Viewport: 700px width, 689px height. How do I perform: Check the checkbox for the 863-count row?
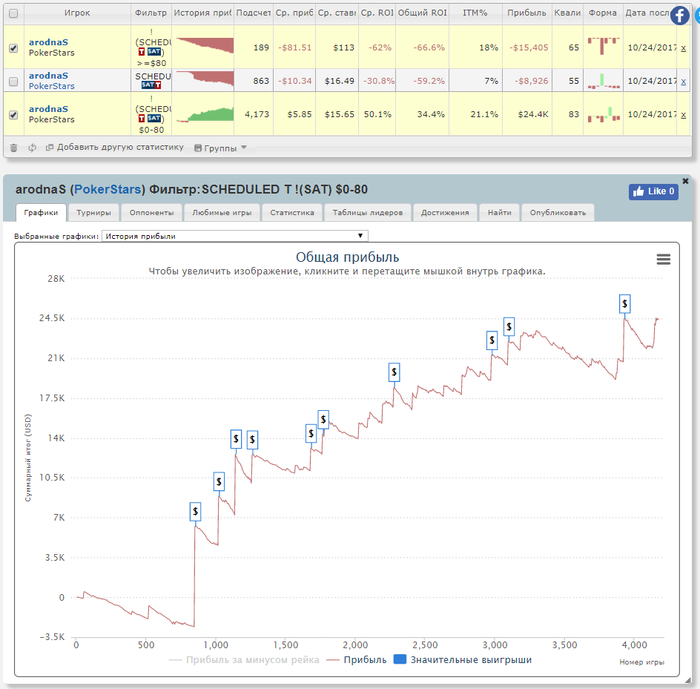13,82
